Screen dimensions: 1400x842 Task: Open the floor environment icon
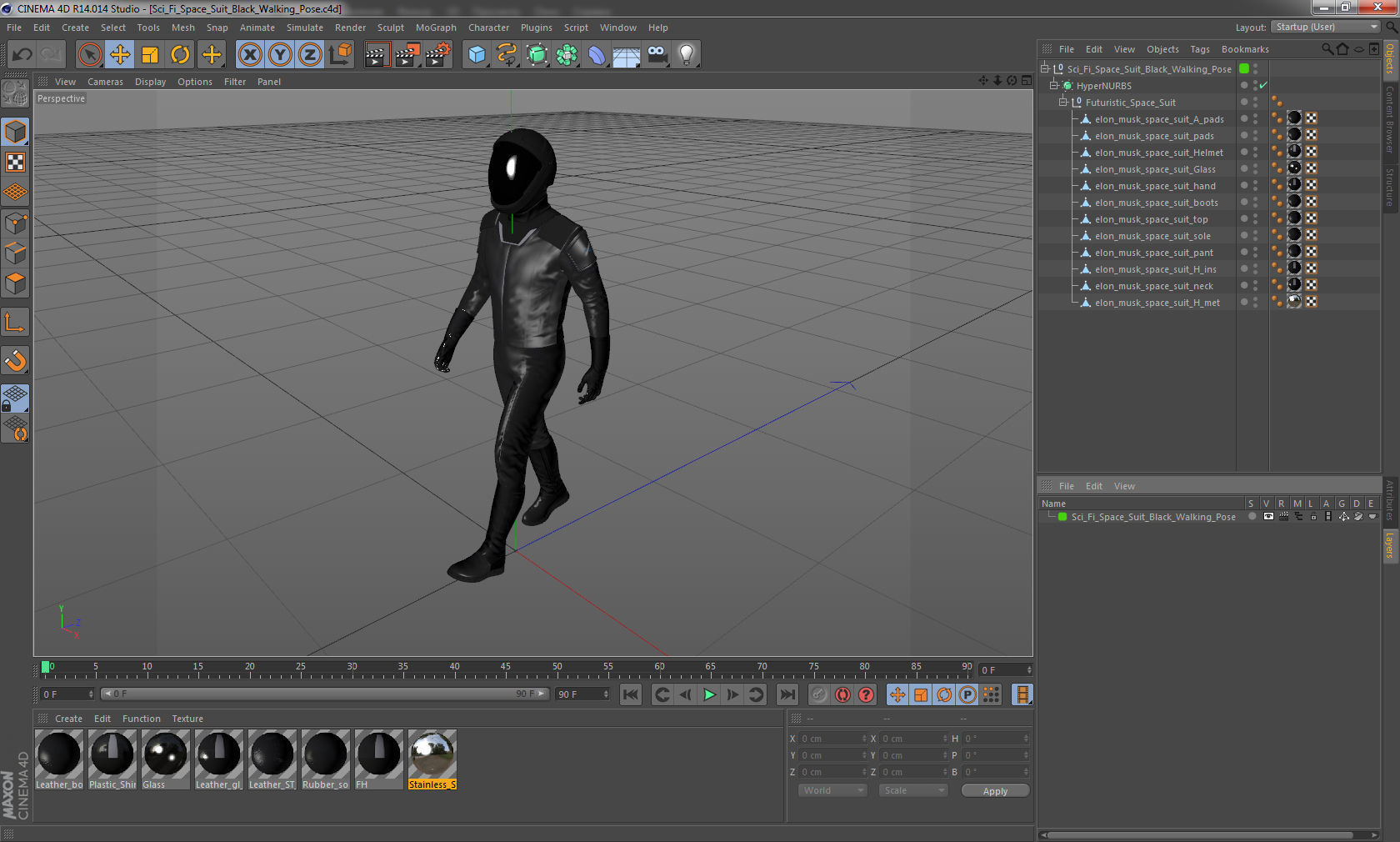(x=627, y=55)
